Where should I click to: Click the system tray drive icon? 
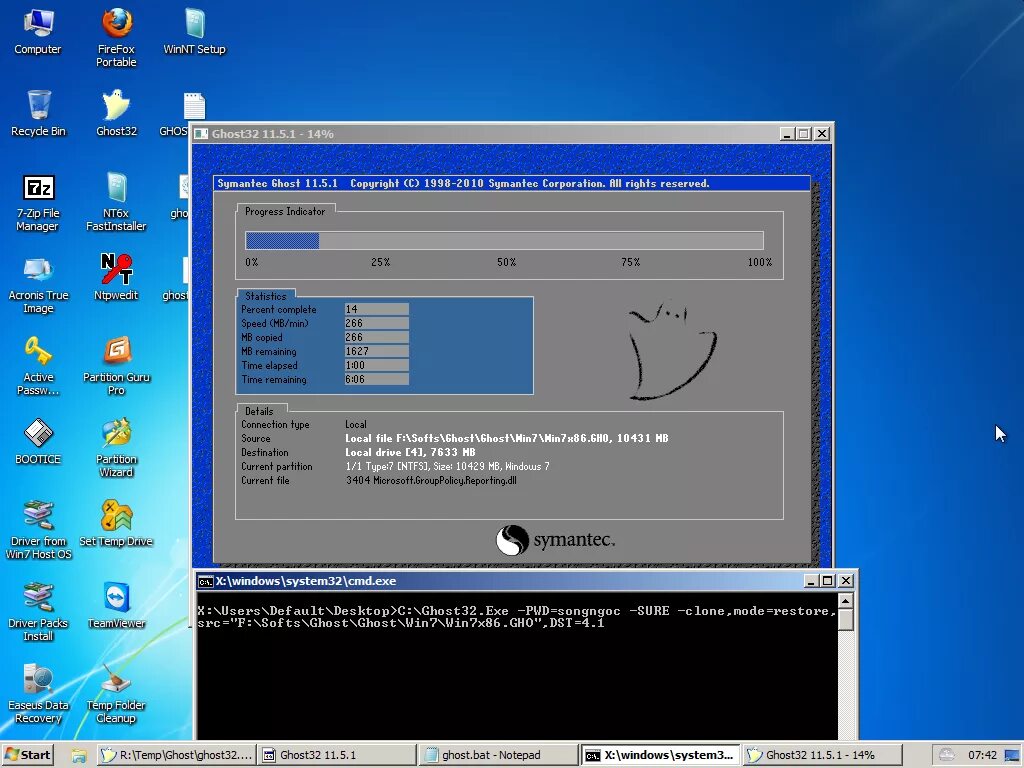(946, 756)
